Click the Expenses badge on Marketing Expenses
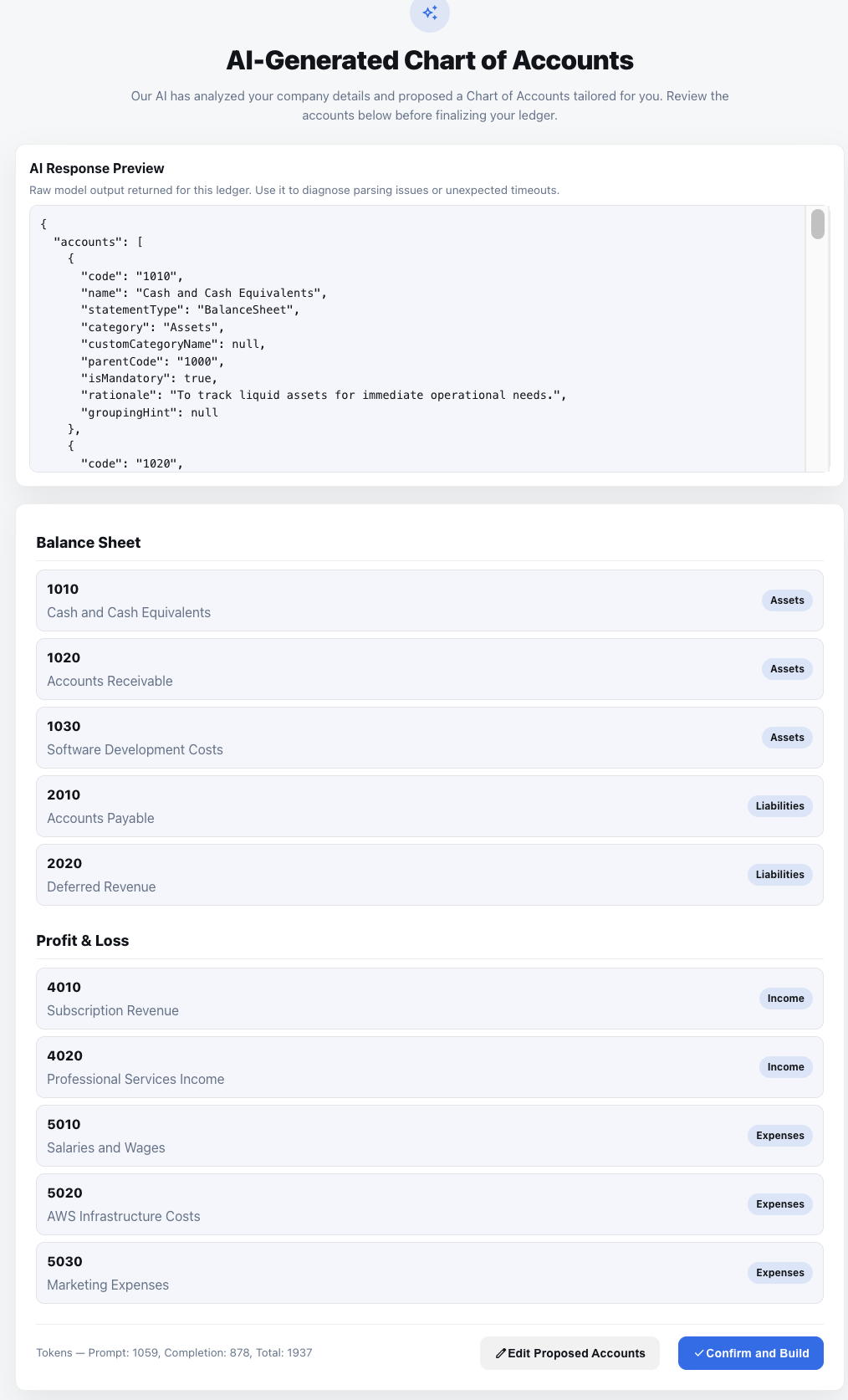This screenshot has width=848, height=1400. 779,1273
